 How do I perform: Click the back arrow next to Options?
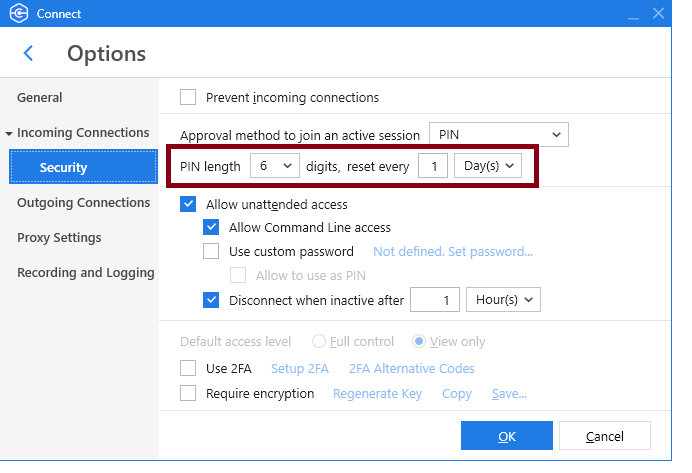[29, 53]
